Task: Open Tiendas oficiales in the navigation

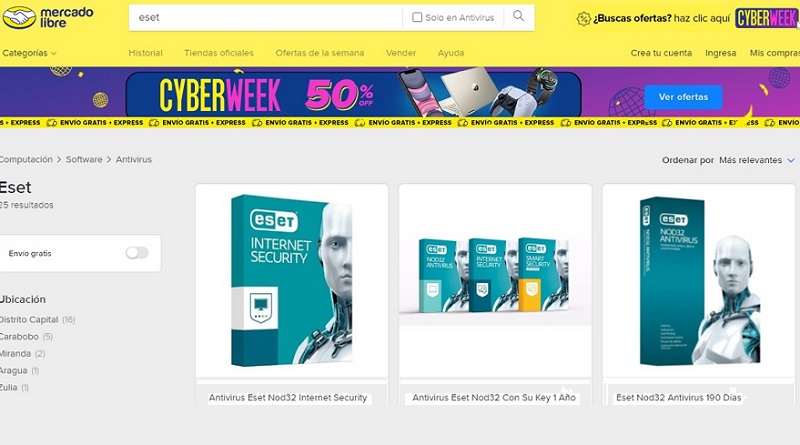Action: click(219, 53)
